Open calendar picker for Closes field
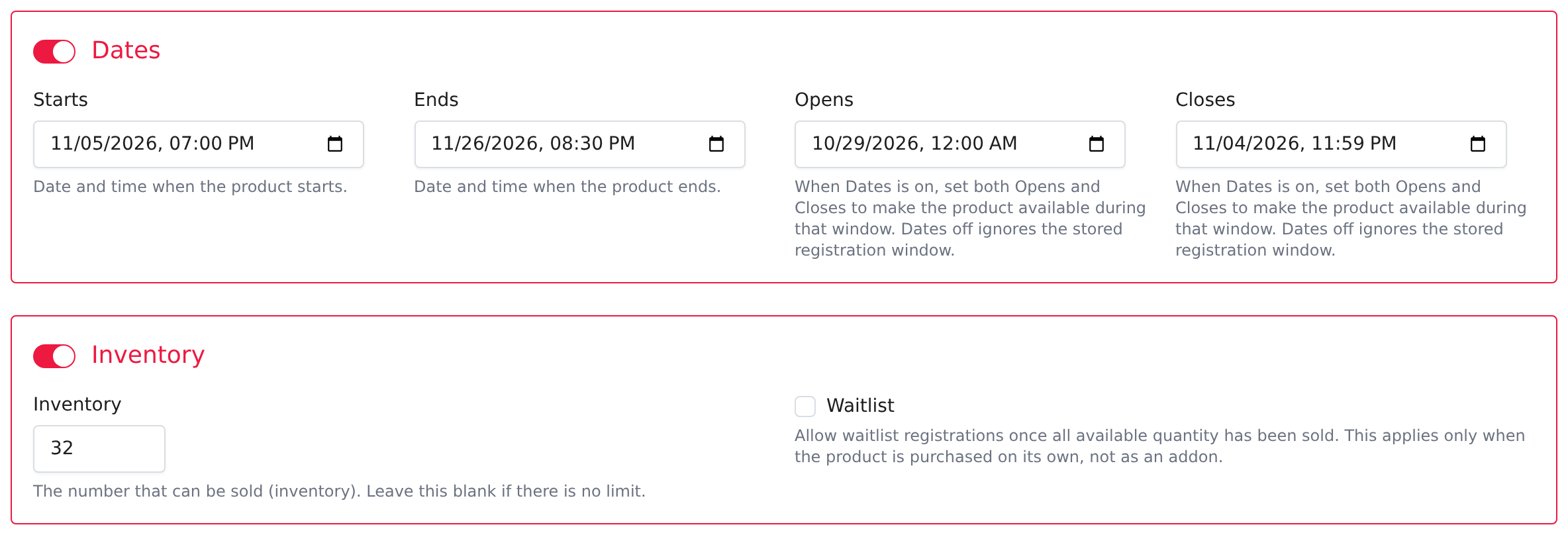Viewport: 1568px width, 535px height. coord(1478,144)
